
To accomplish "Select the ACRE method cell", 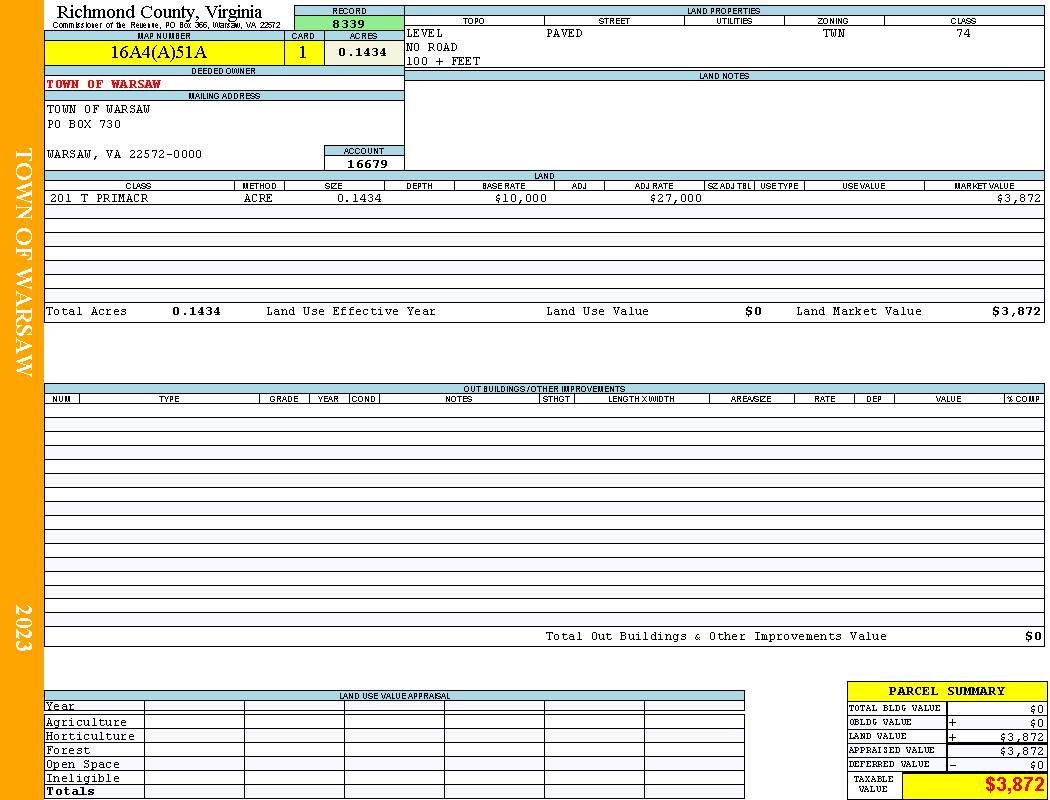I will click(258, 198).
